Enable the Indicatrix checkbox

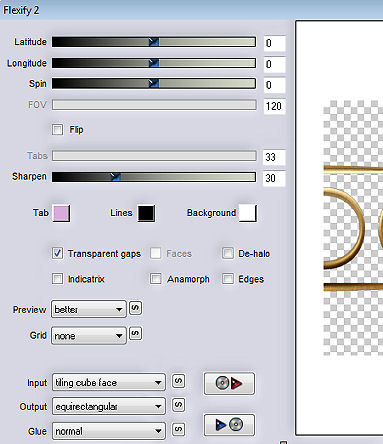(57, 279)
